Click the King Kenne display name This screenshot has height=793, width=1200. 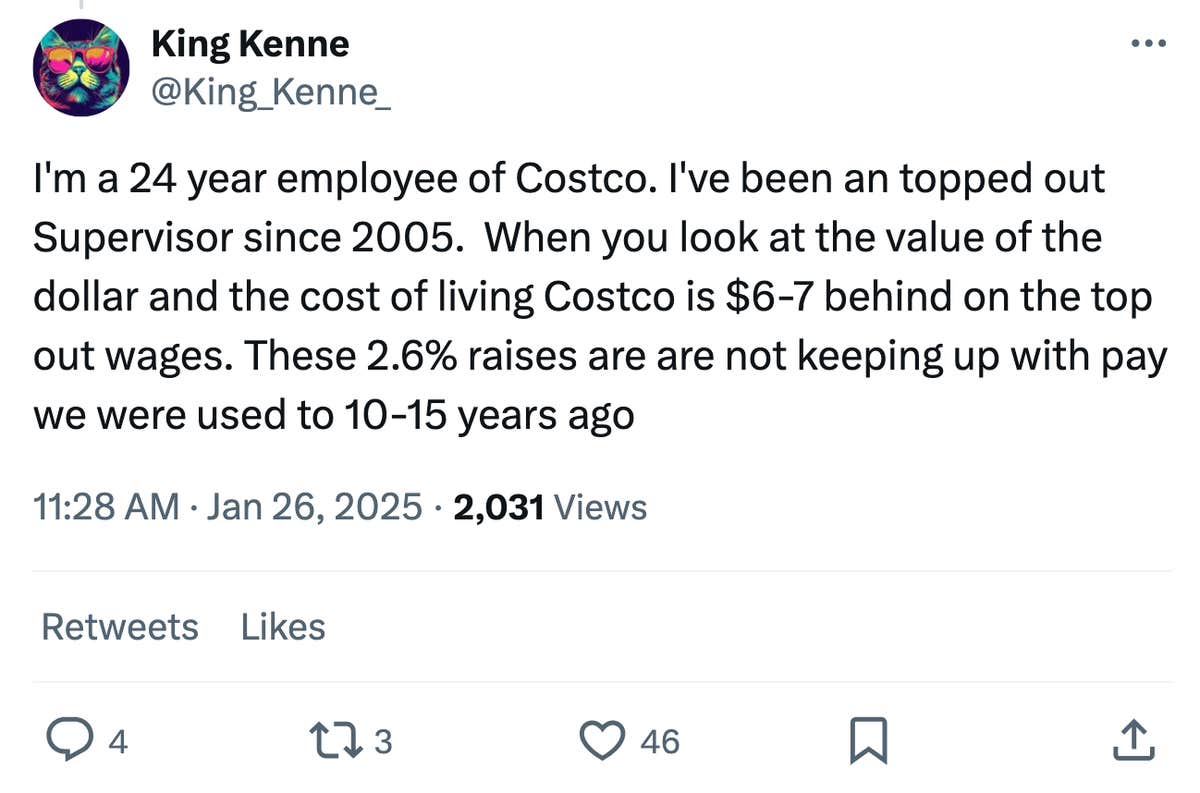(248, 43)
